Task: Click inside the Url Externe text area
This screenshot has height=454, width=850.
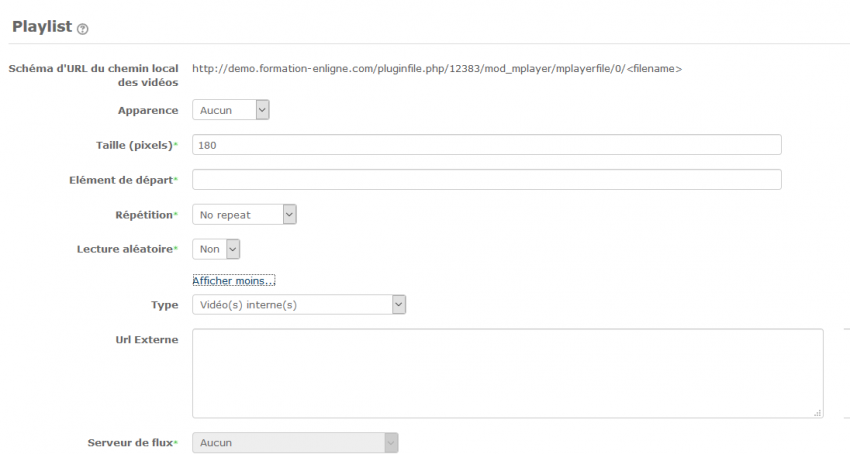Action: [507, 372]
